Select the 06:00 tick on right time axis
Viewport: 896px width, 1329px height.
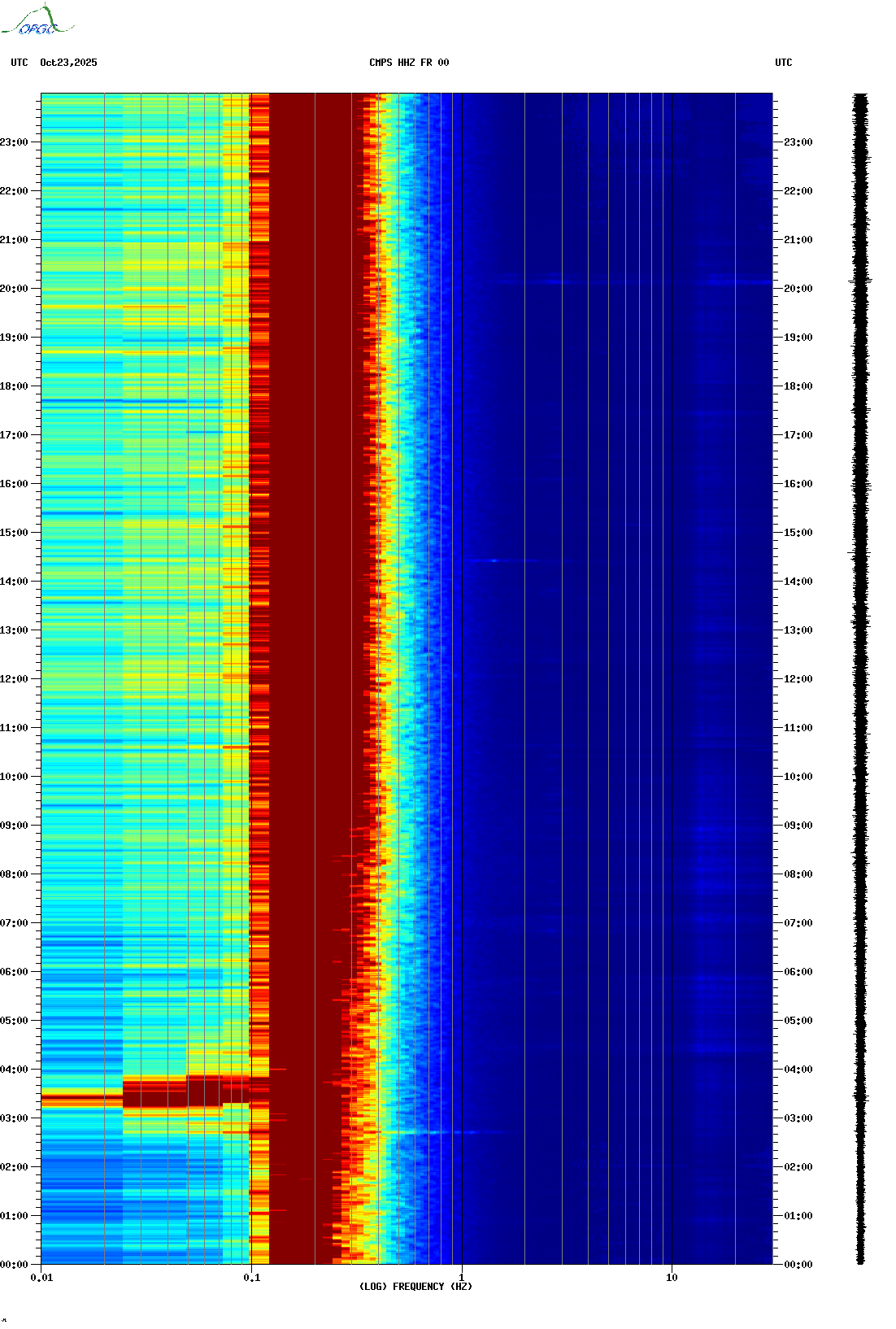pyautogui.click(x=798, y=972)
